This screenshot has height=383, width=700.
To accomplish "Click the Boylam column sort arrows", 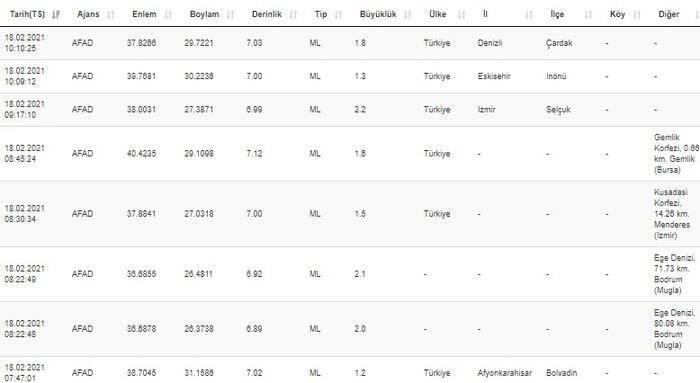I will [x=230, y=15].
